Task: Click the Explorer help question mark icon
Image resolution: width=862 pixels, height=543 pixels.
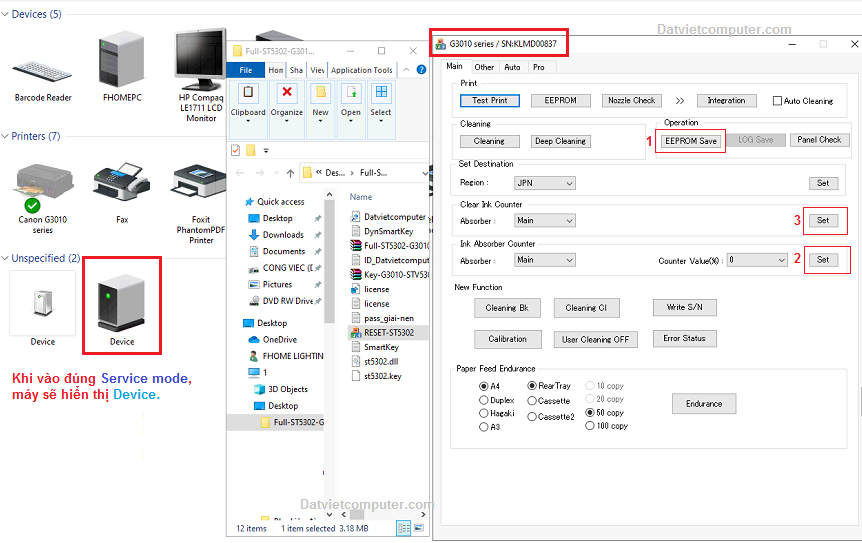Action: pos(421,70)
